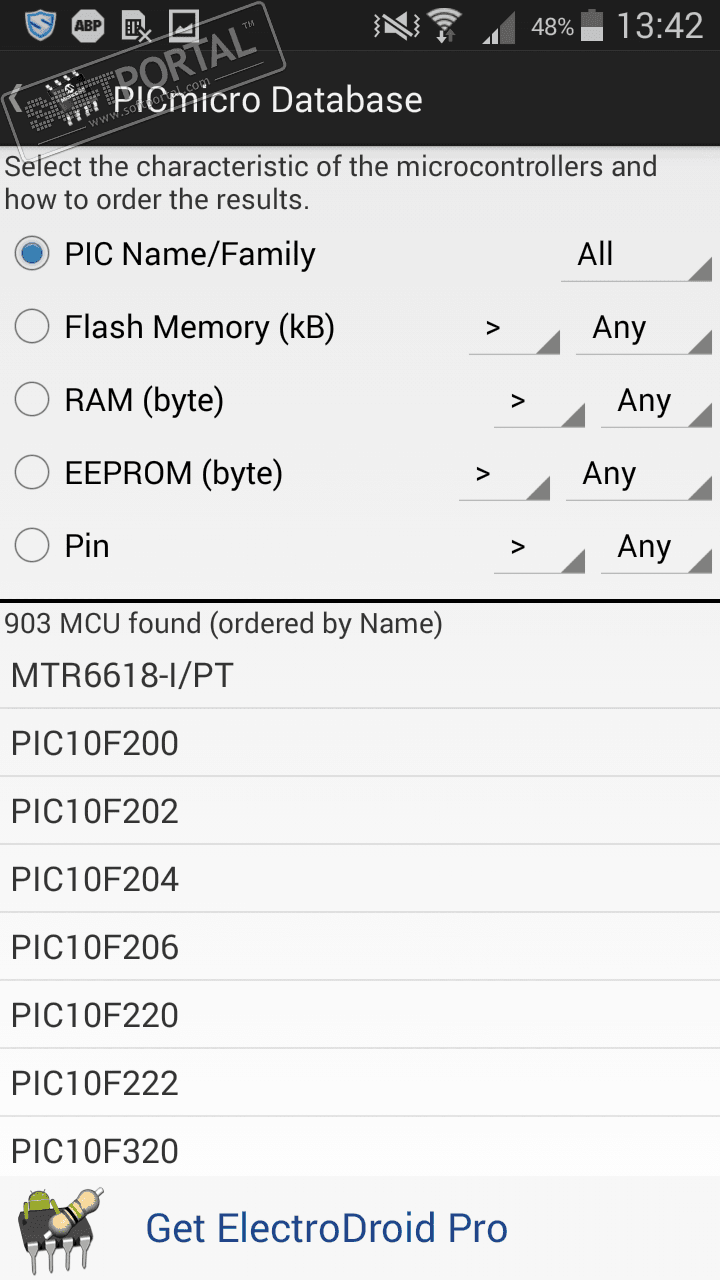Open the PIC10F200 list entry
Viewport: 720px width, 1280px height.
point(360,743)
